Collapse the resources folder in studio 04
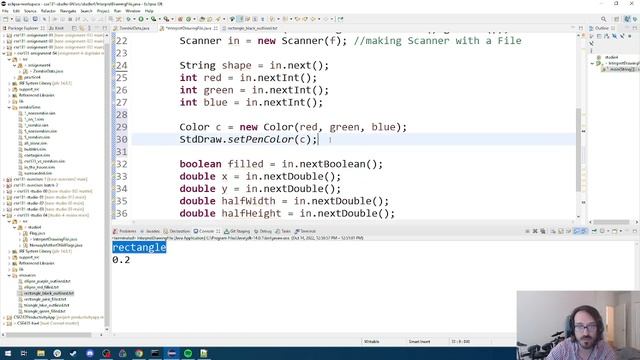 9,276
